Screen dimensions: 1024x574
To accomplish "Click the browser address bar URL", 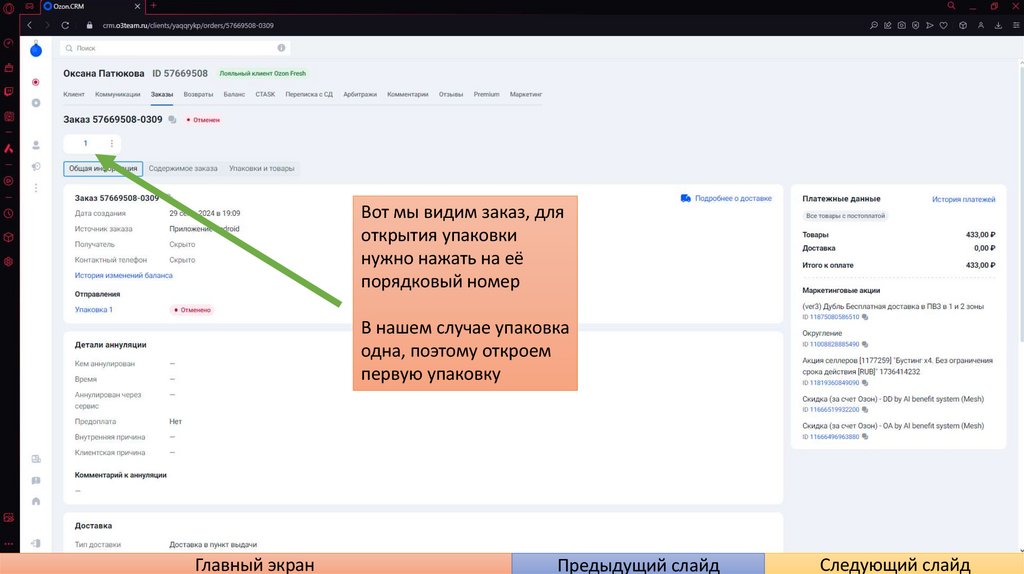I will point(188,25).
